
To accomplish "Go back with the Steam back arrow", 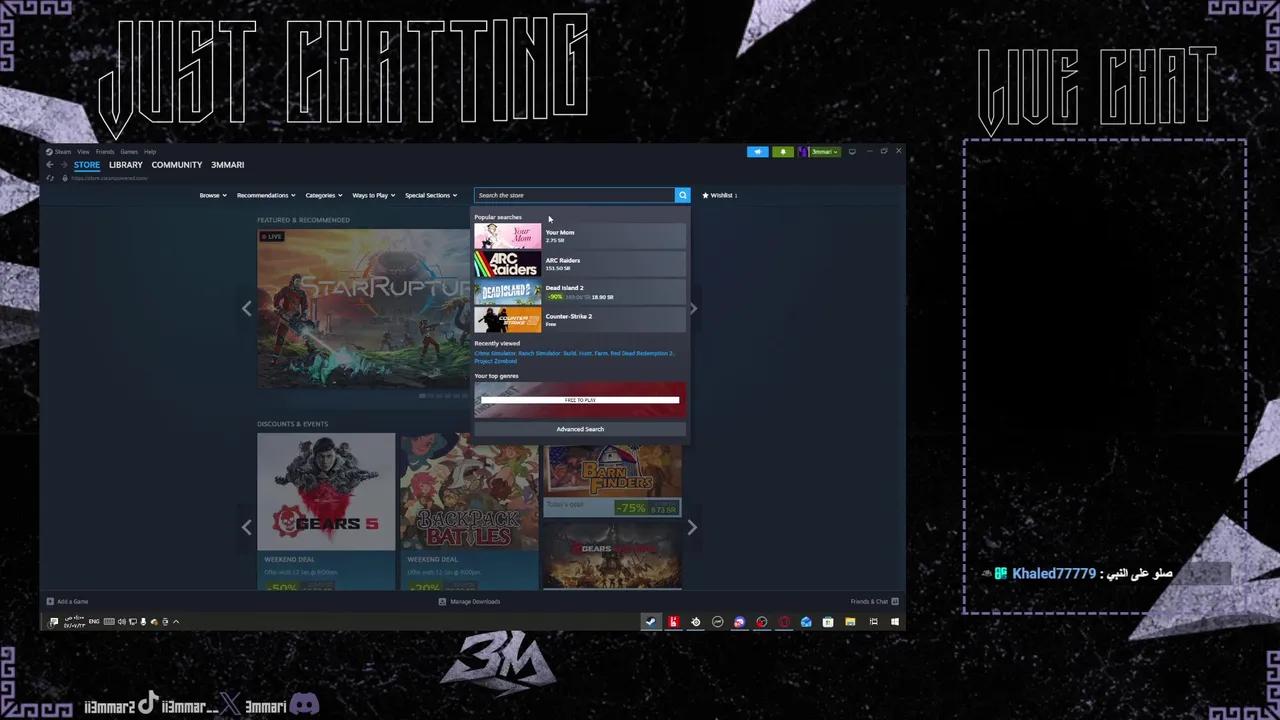I will [x=49, y=165].
